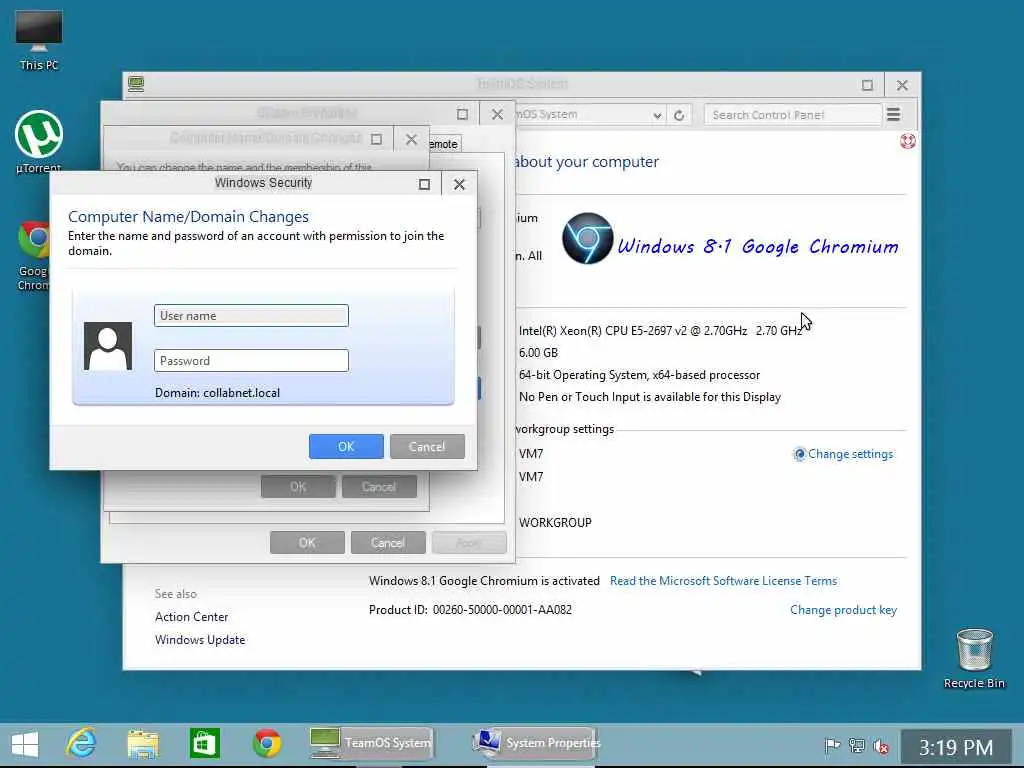
Task: Open the hamburger menu beside Search Control Panel
Action: [893, 115]
